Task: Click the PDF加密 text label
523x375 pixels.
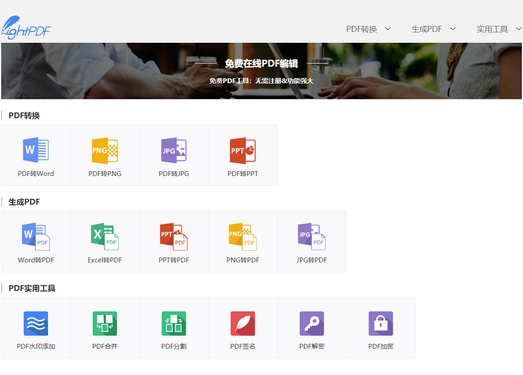Action: click(x=381, y=346)
